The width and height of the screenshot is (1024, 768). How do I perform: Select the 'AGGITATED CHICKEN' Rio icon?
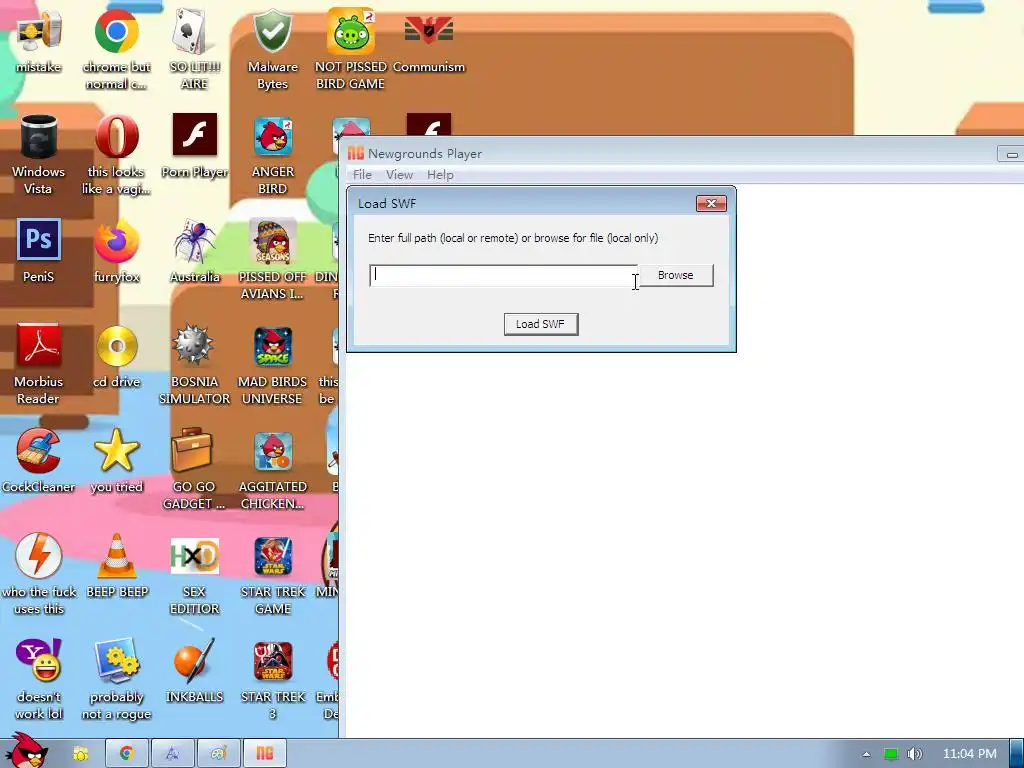pos(272,470)
